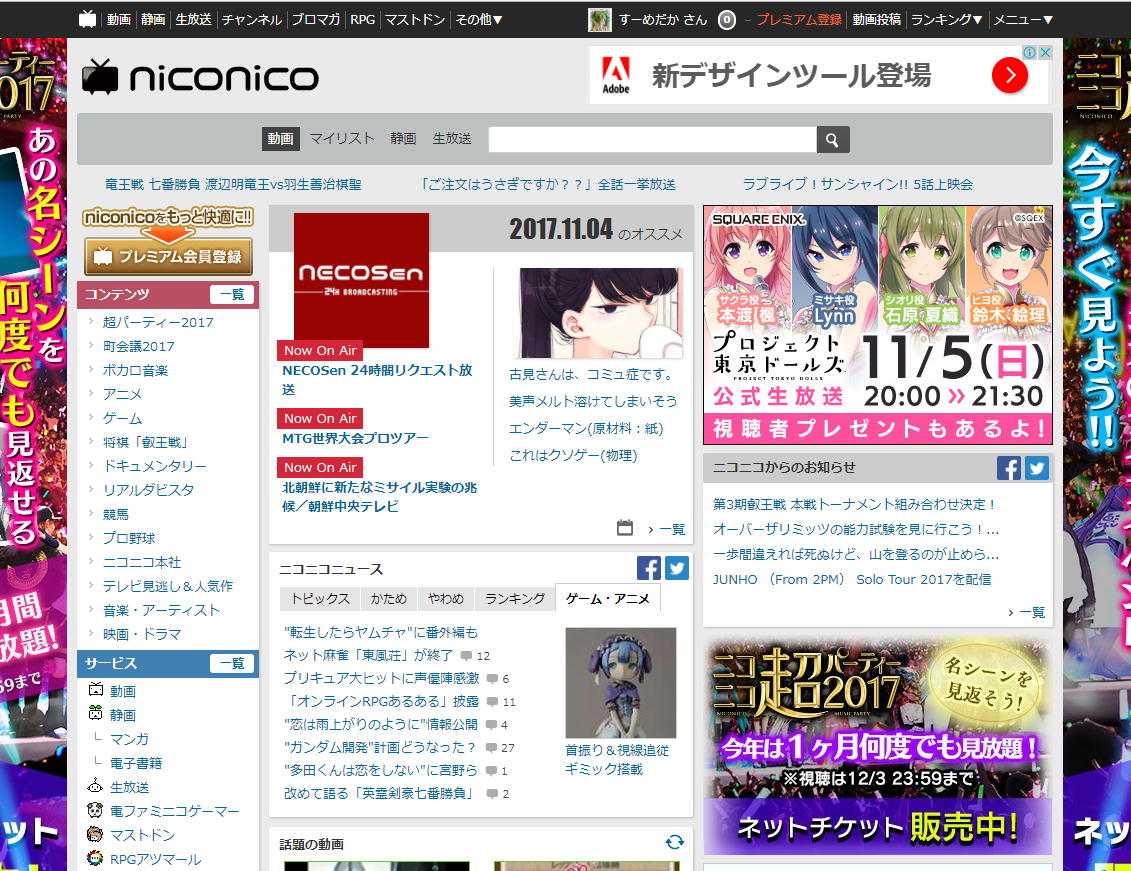Open サービス 一覧 button
Viewport: 1131px width, 871px height.
pos(232,663)
